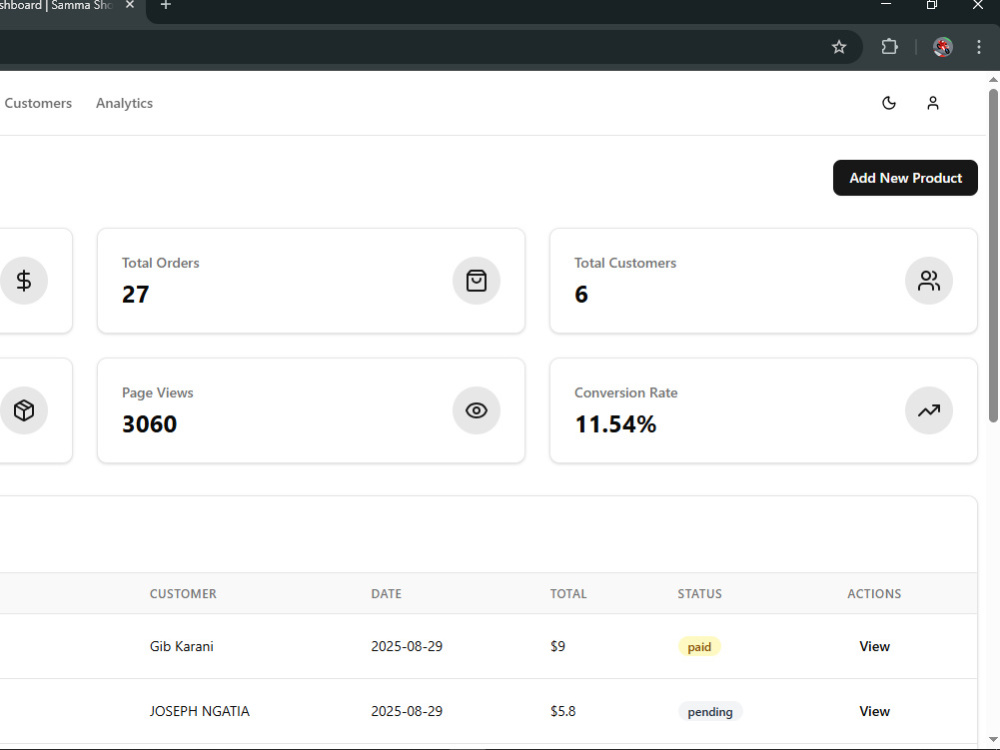Select the Total Orders value 27
Image resolution: width=1000 pixels, height=750 pixels.
click(x=135, y=295)
